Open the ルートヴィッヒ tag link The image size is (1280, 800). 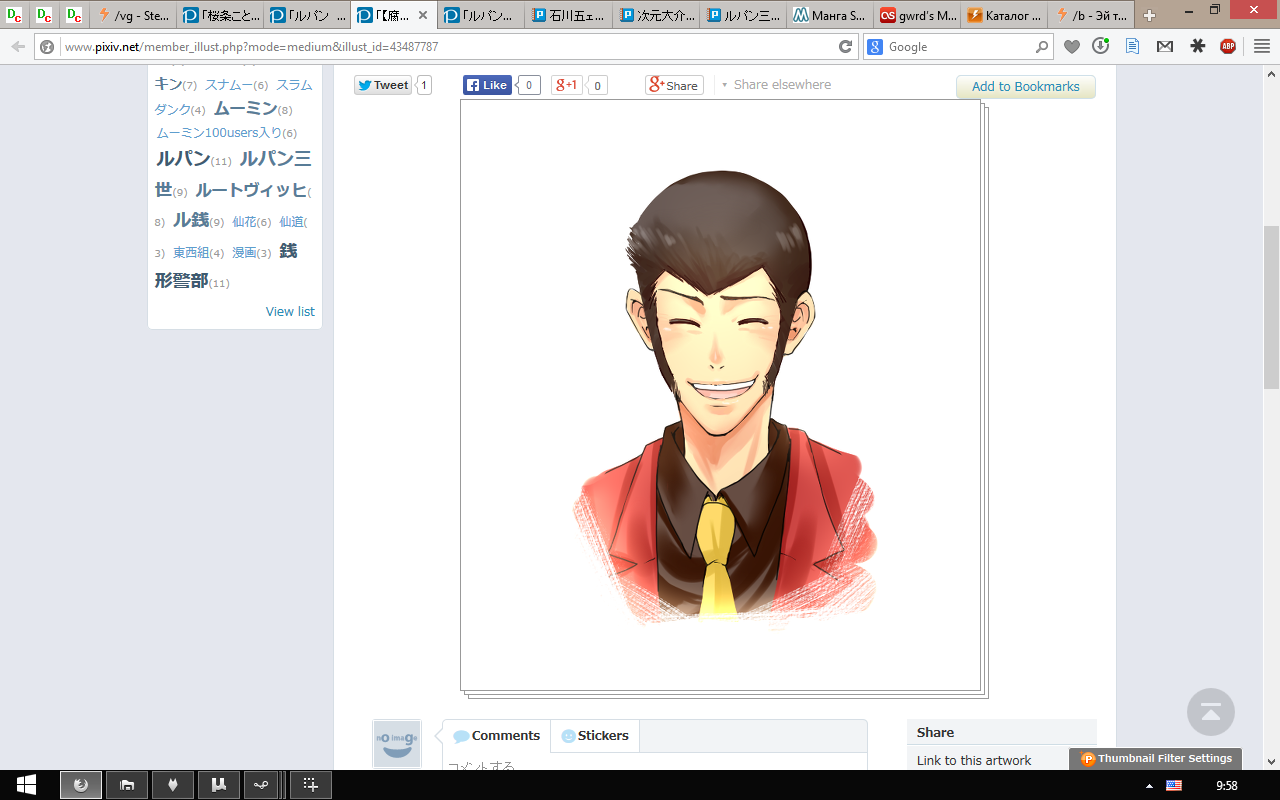253,191
